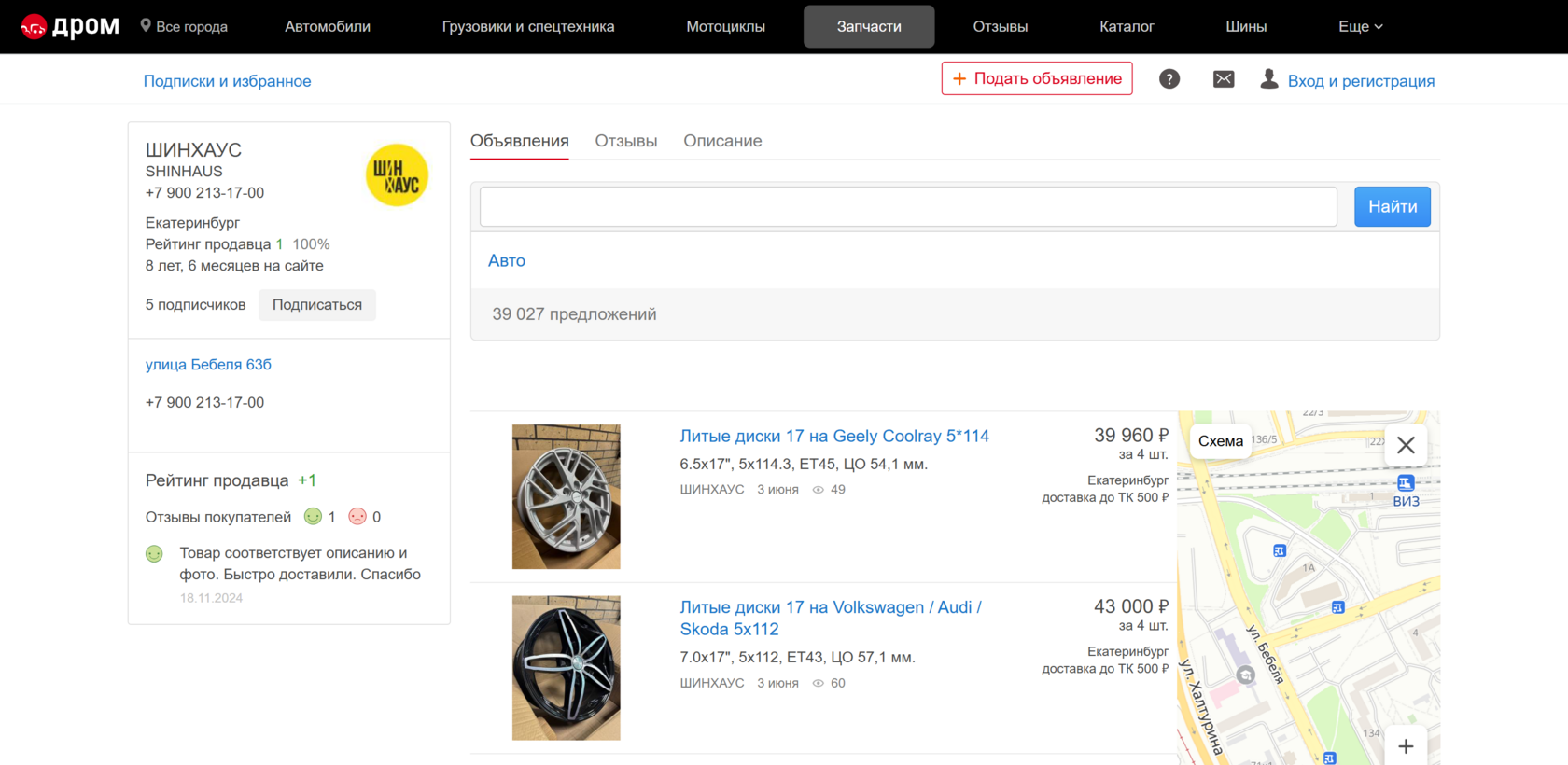Viewport: 1568px width, 765px height.
Task: Click the ШИНХАУС yellow seller logo
Action: coord(397,175)
